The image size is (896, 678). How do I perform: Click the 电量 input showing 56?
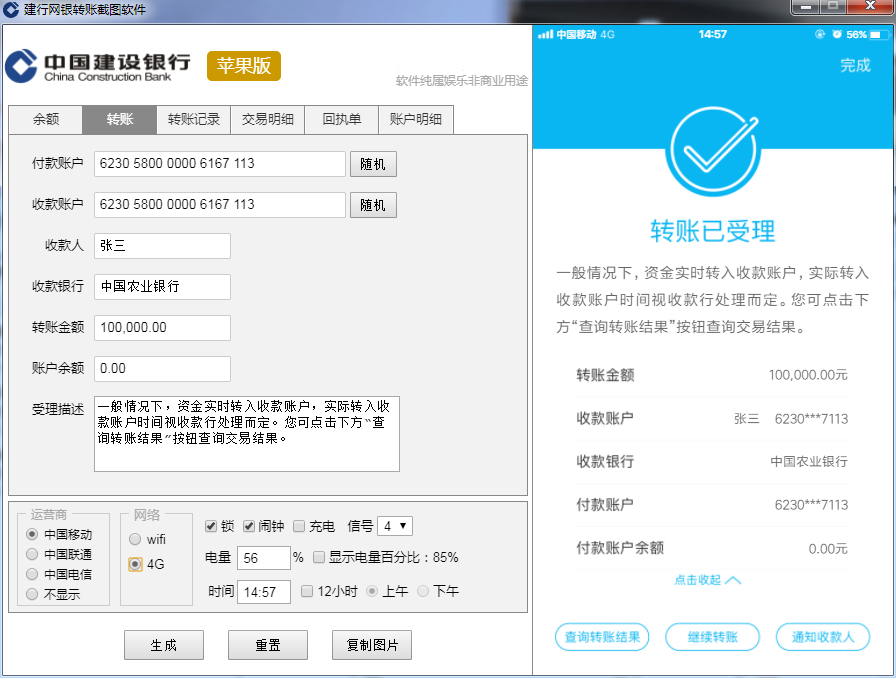[264, 558]
